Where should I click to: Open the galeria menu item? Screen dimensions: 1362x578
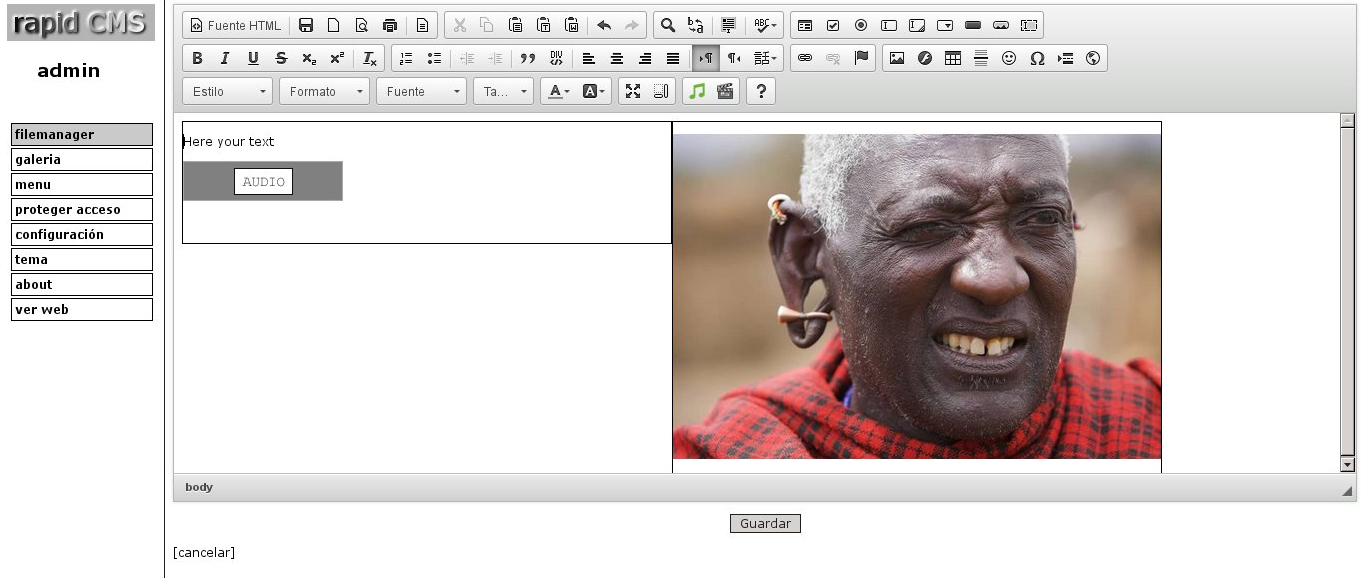click(x=82, y=159)
